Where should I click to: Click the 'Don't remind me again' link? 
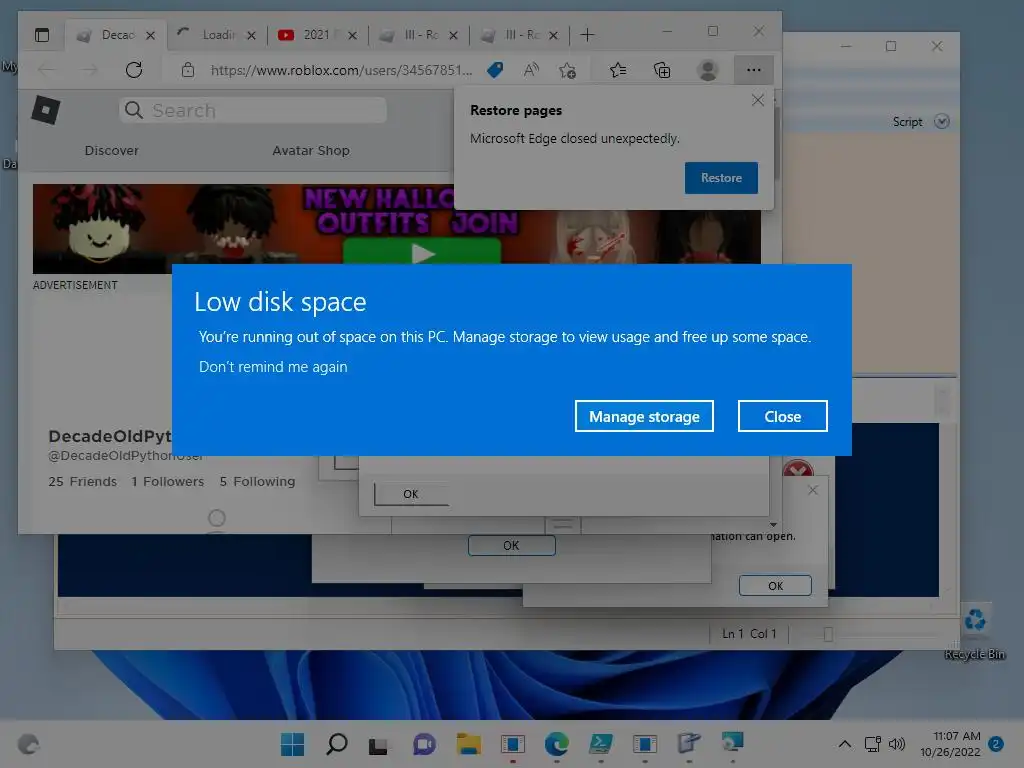coord(273,367)
